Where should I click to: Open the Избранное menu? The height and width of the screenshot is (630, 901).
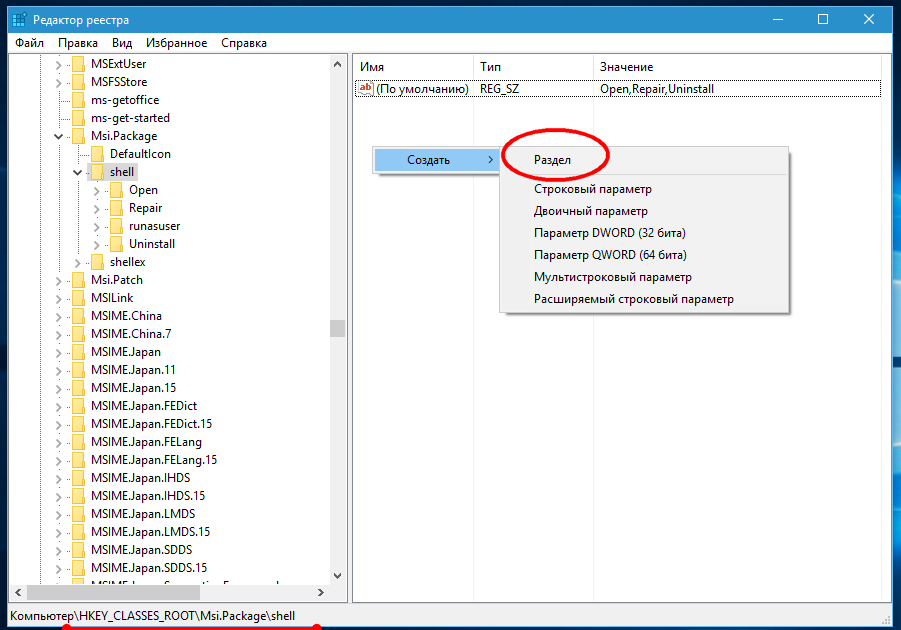(176, 43)
